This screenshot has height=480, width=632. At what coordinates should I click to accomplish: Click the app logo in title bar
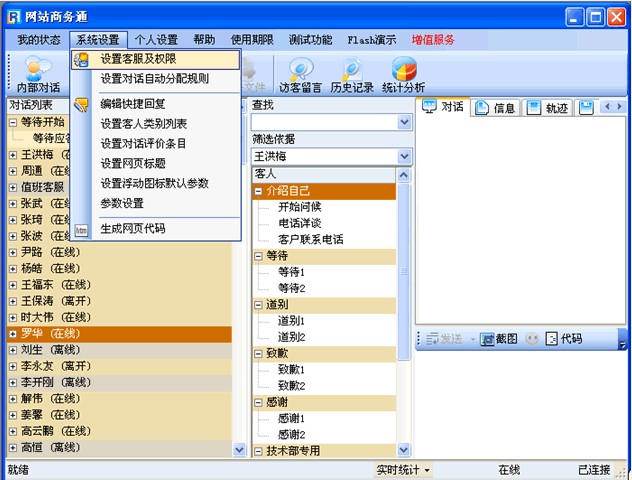14,17
